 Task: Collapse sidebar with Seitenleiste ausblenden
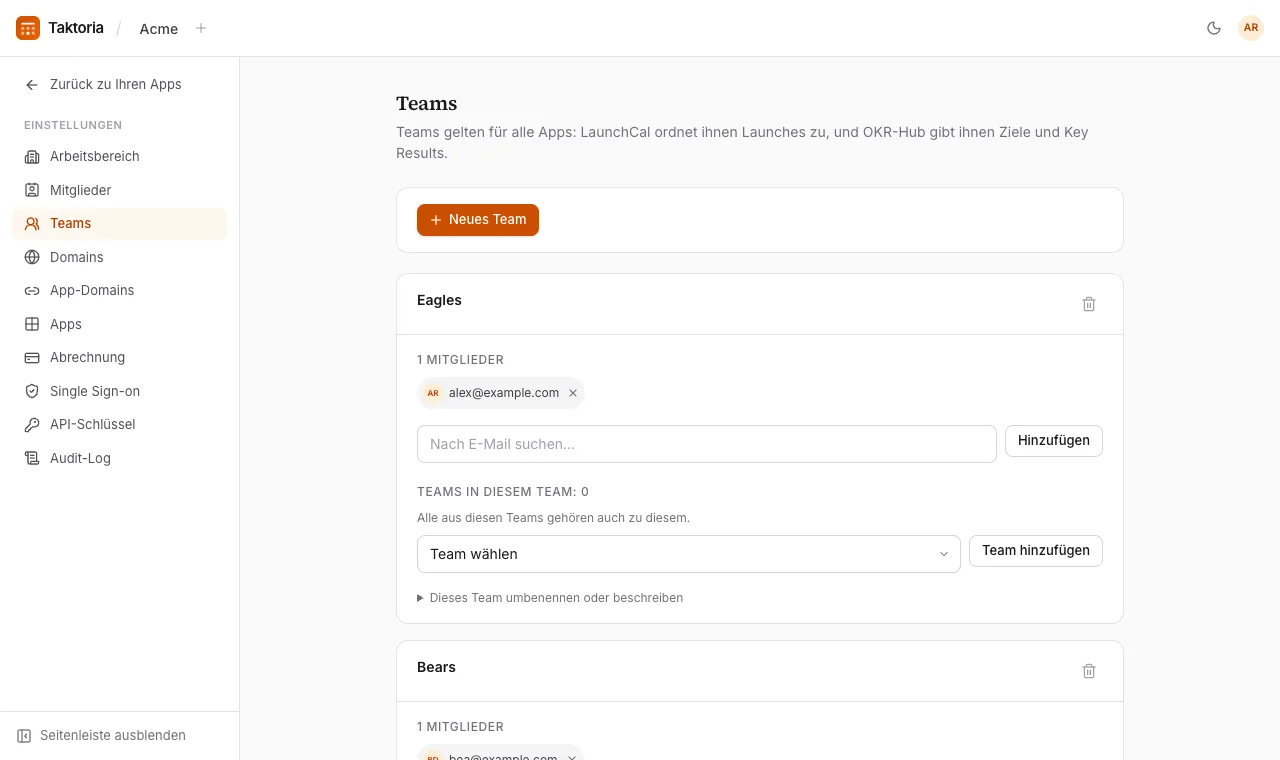[101, 735]
